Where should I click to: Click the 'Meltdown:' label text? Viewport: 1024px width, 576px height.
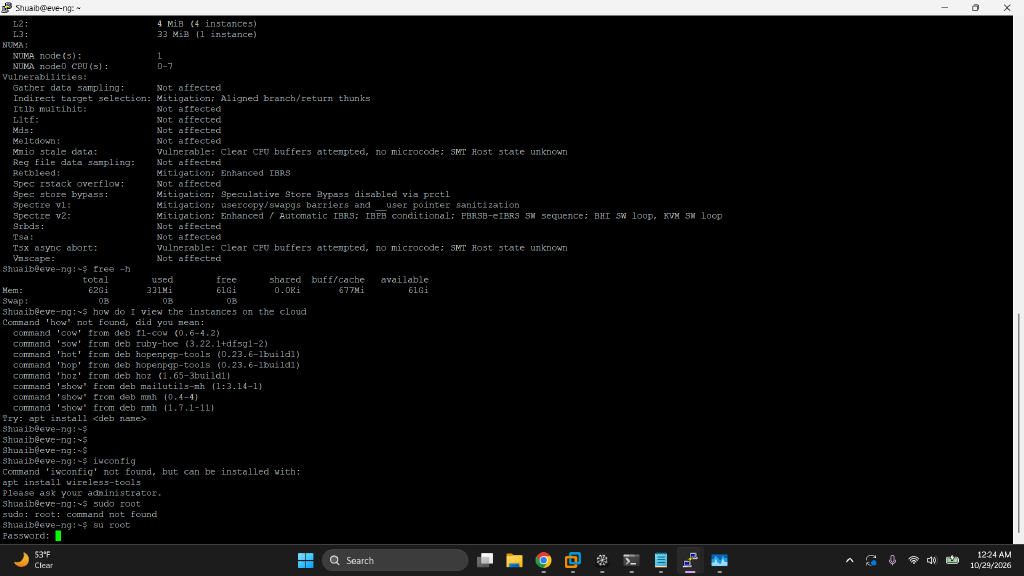pyautogui.click(x=37, y=141)
